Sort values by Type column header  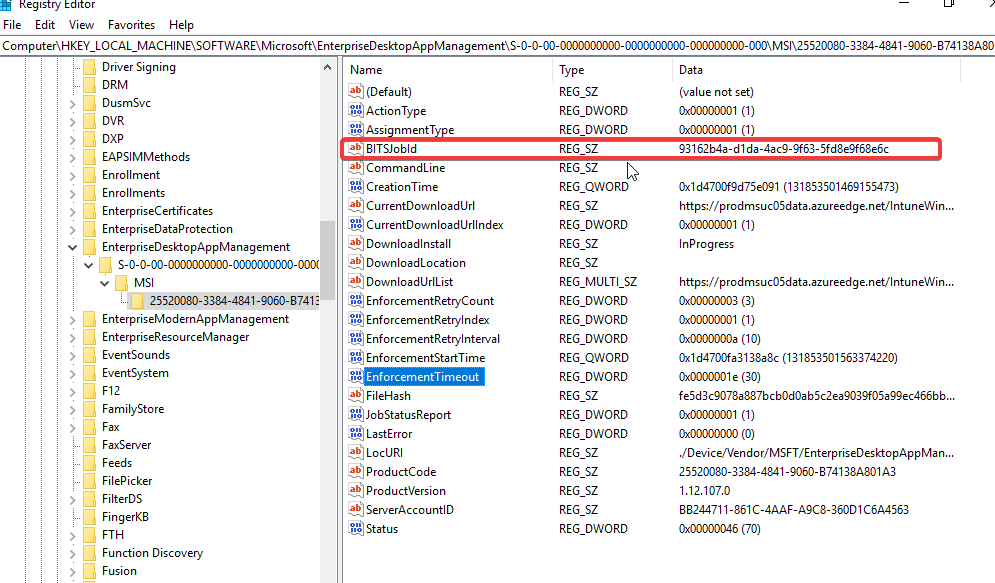pos(612,70)
